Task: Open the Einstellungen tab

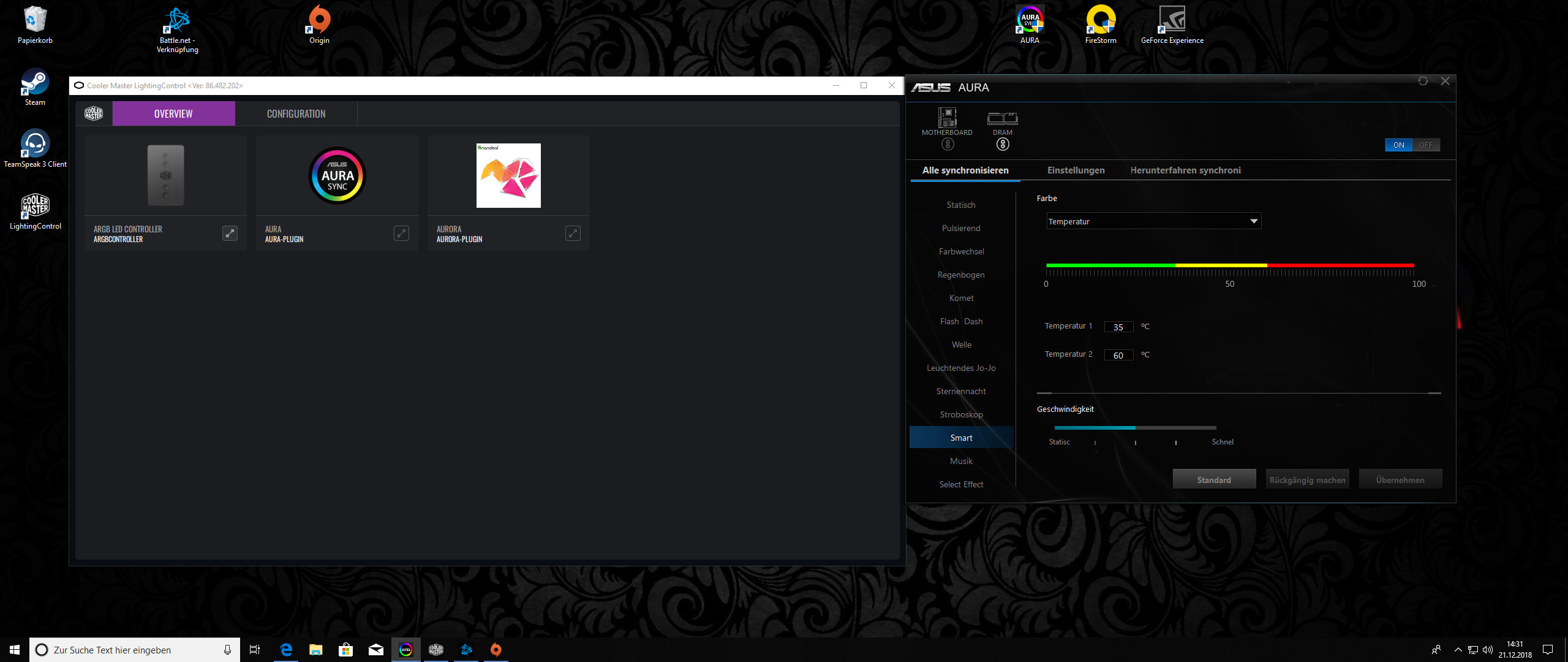Action: (x=1076, y=170)
